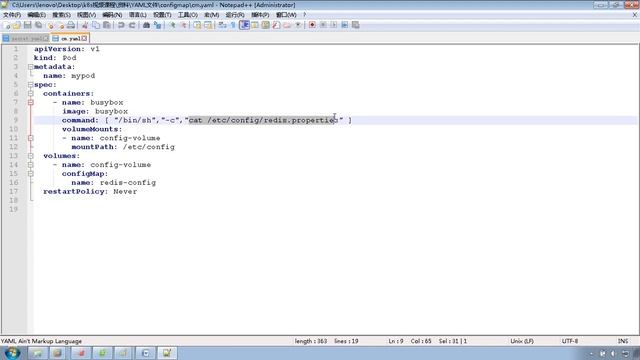
Task: Click the Save All toolbar icon
Action: pos(38,25)
